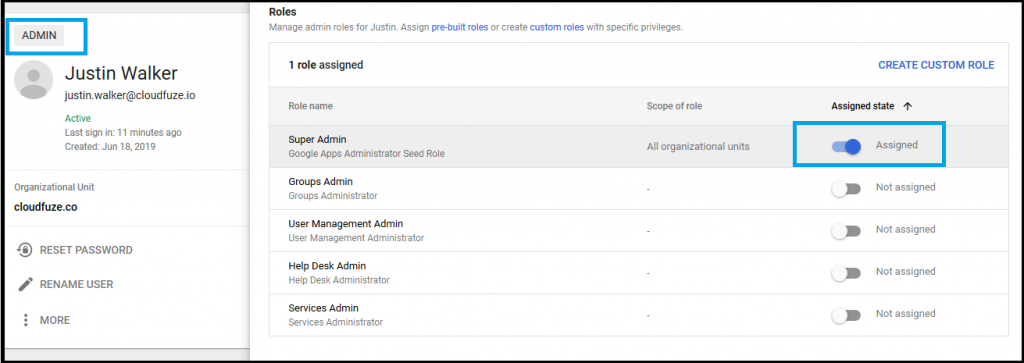This screenshot has height=363, width=1024.
Task: Open the More three-dot menu icon
Action: (x=25, y=320)
